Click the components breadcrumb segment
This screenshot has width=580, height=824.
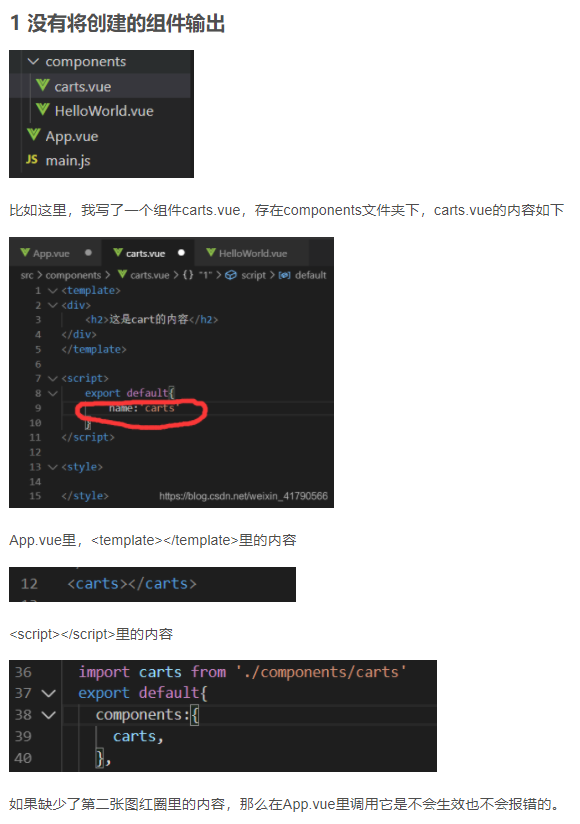click(x=73, y=275)
